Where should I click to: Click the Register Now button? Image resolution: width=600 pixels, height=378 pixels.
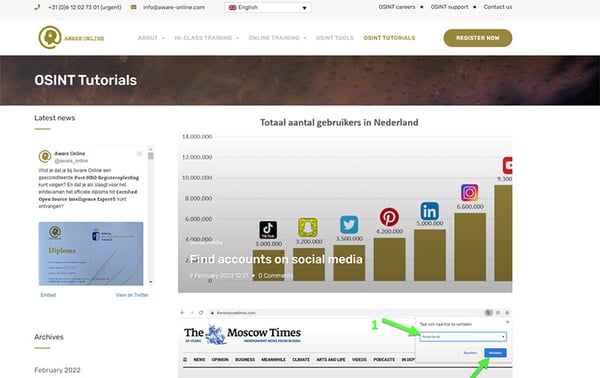click(x=478, y=38)
